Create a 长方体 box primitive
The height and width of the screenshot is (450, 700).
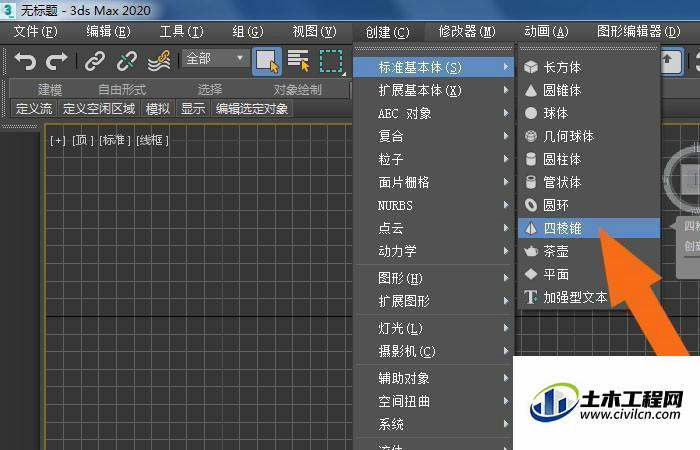pyautogui.click(x=588, y=67)
